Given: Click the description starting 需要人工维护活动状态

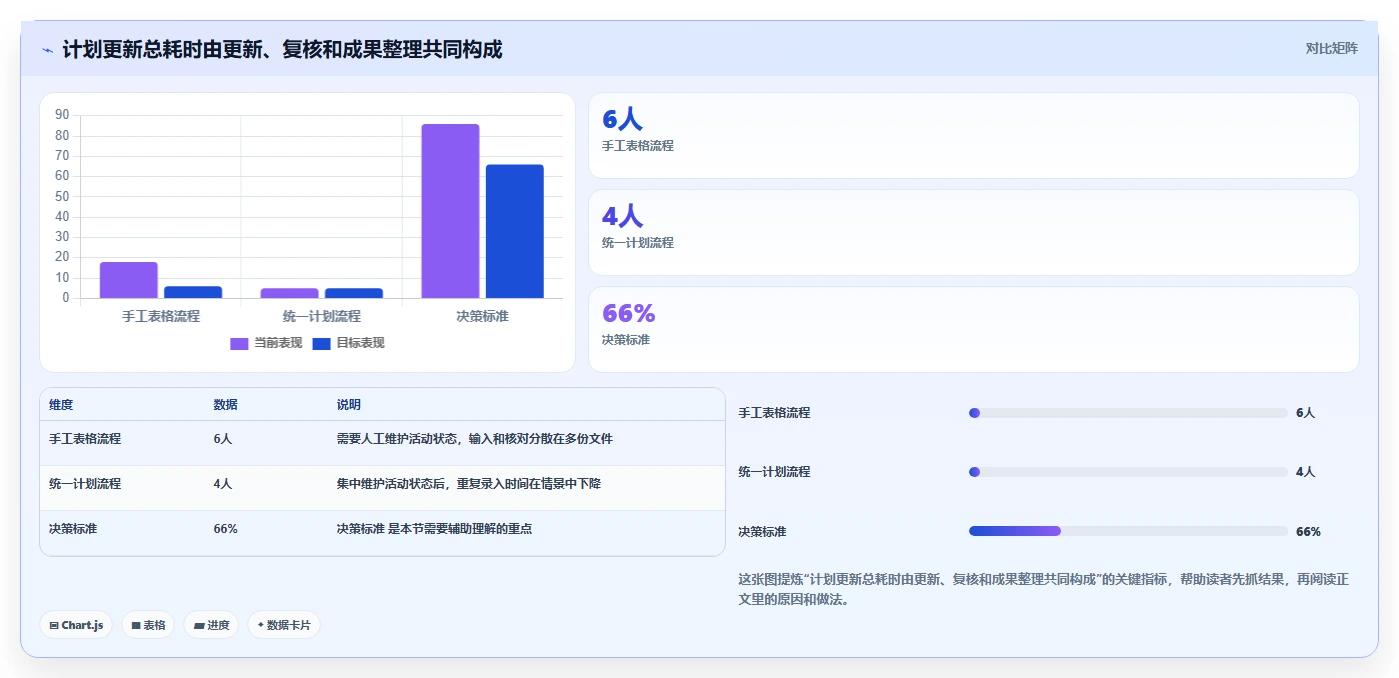Looking at the screenshot, I should point(475,439).
